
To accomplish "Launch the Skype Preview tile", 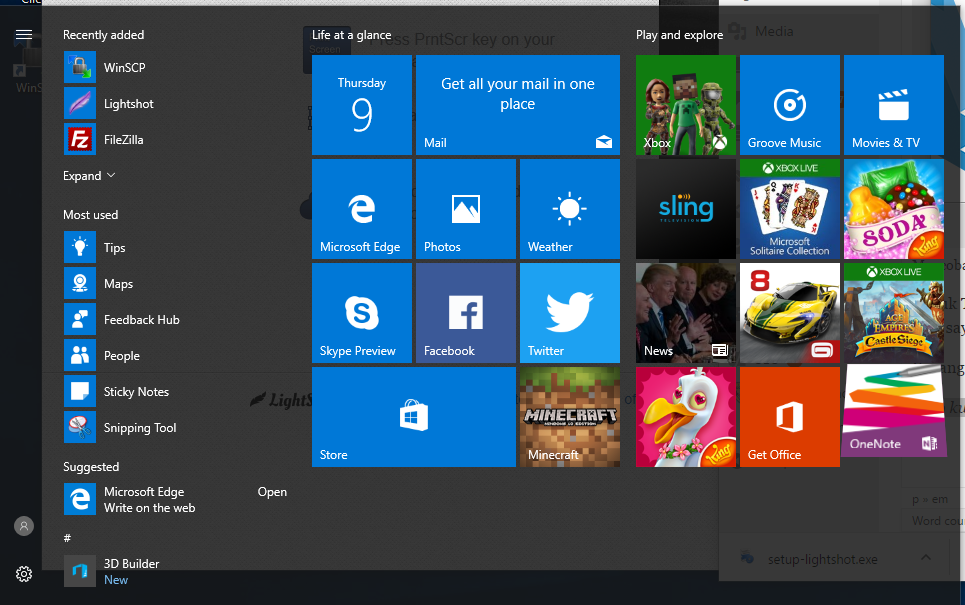I will click(x=362, y=313).
